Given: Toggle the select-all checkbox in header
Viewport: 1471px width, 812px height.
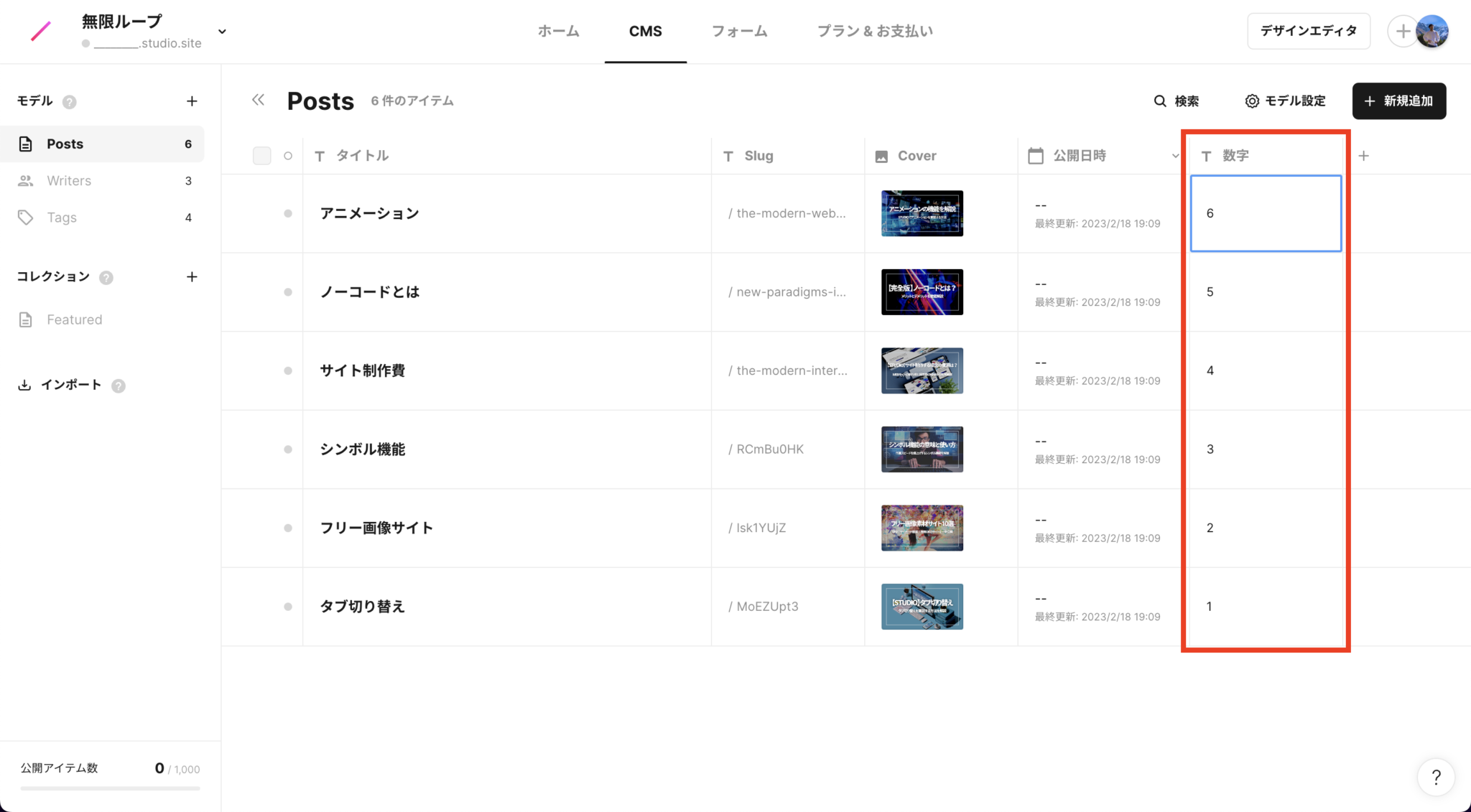Looking at the screenshot, I should (x=262, y=156).
